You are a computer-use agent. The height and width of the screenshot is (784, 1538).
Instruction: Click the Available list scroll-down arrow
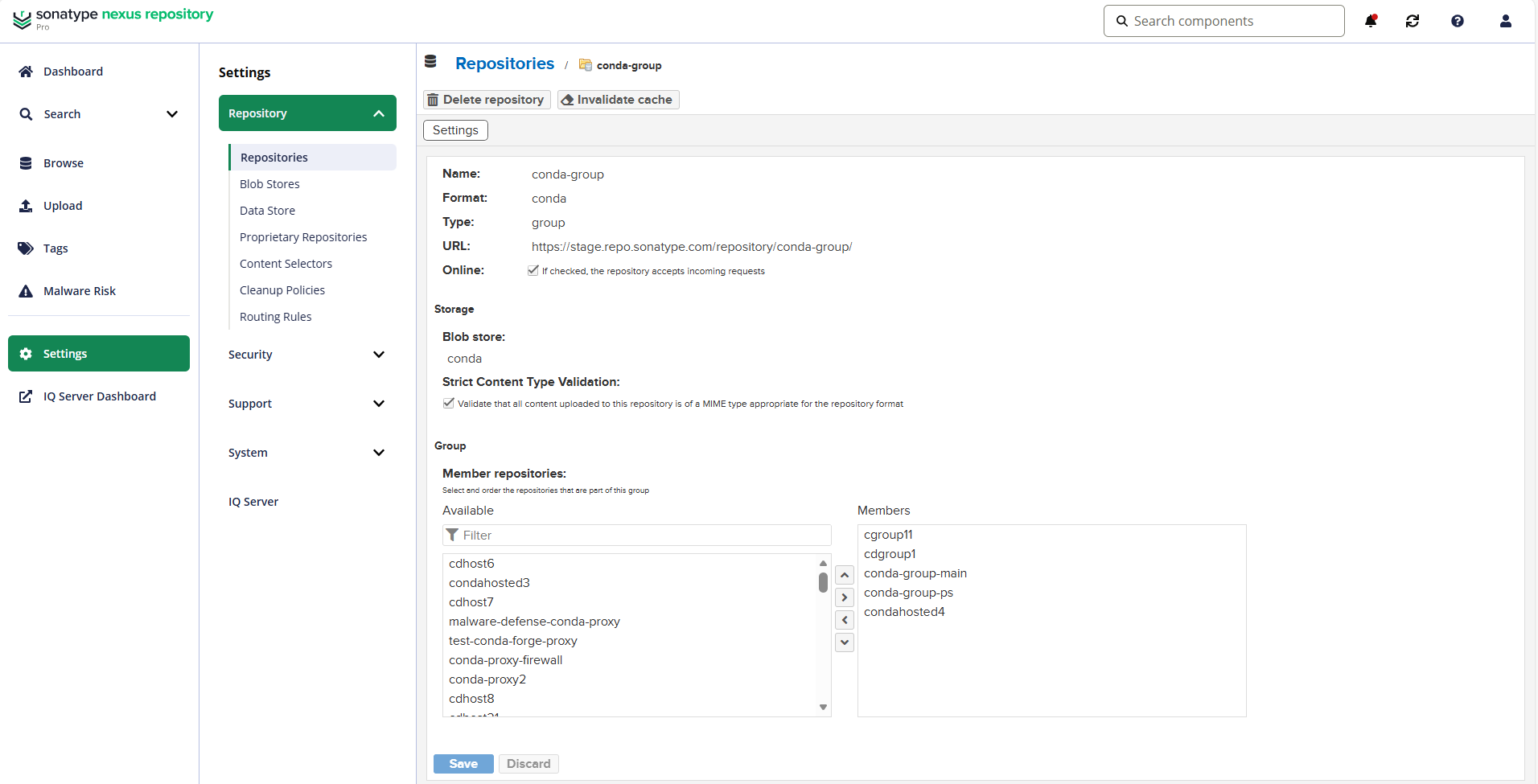(823, 708)
